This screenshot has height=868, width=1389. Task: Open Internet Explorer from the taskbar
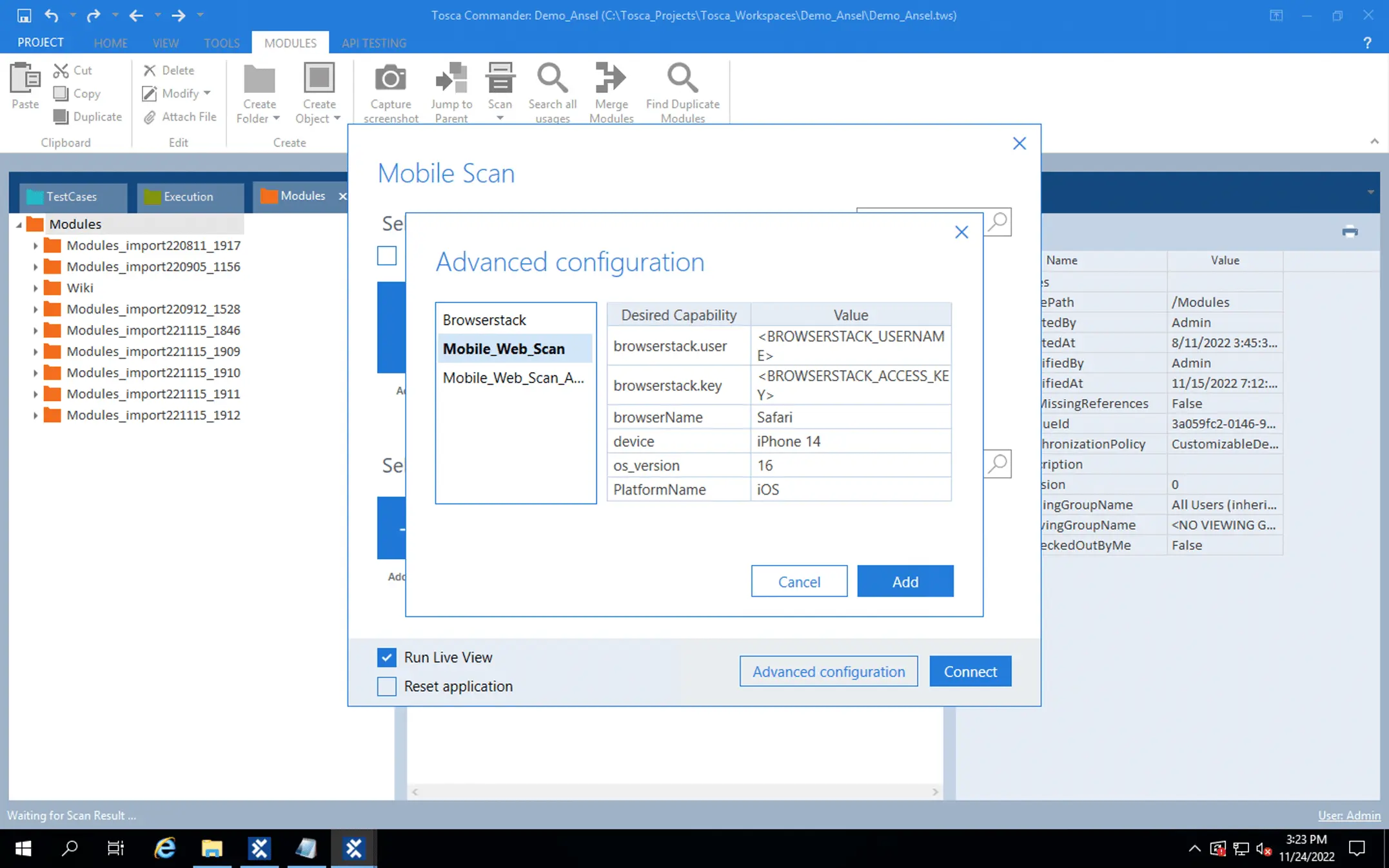click(165, 848)
